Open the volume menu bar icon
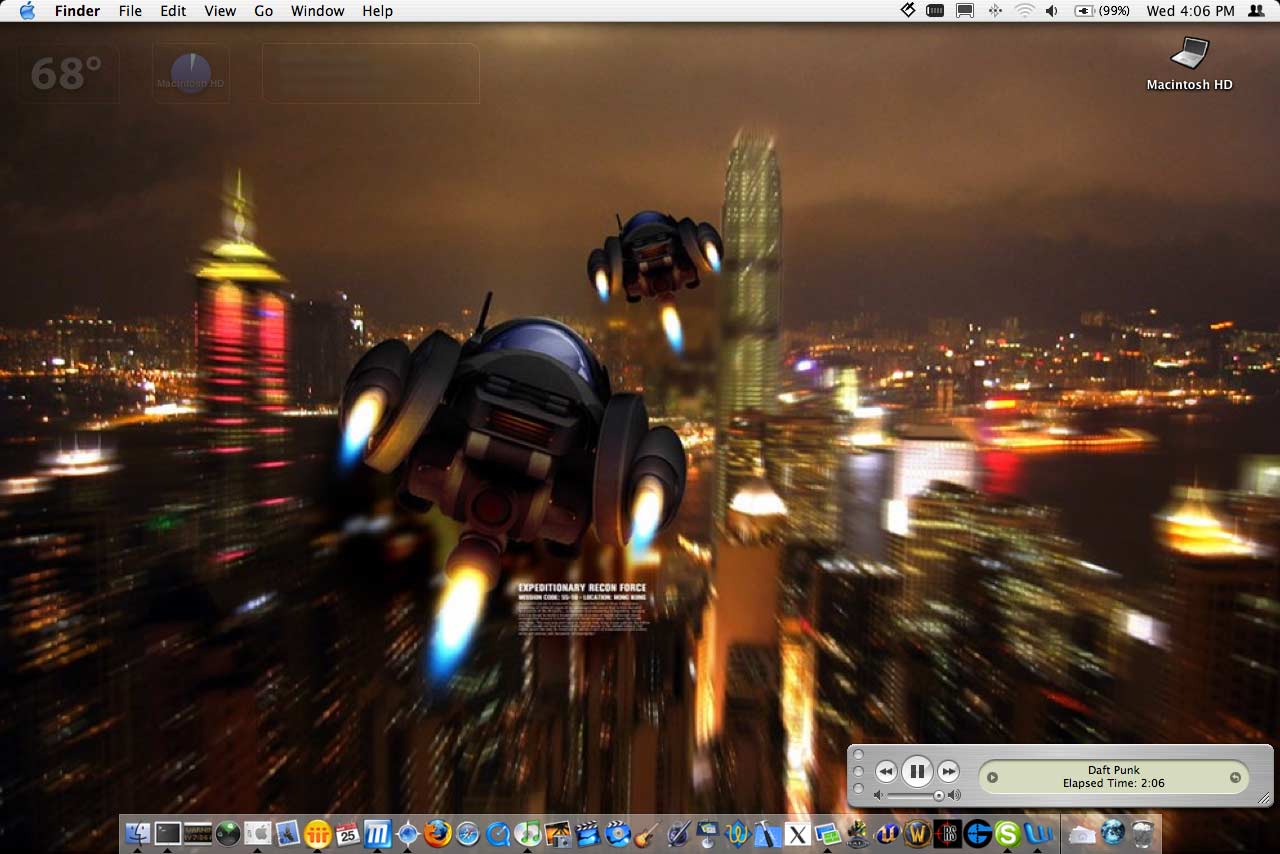Viewport: 1280px width, 854px height. 1052,11
